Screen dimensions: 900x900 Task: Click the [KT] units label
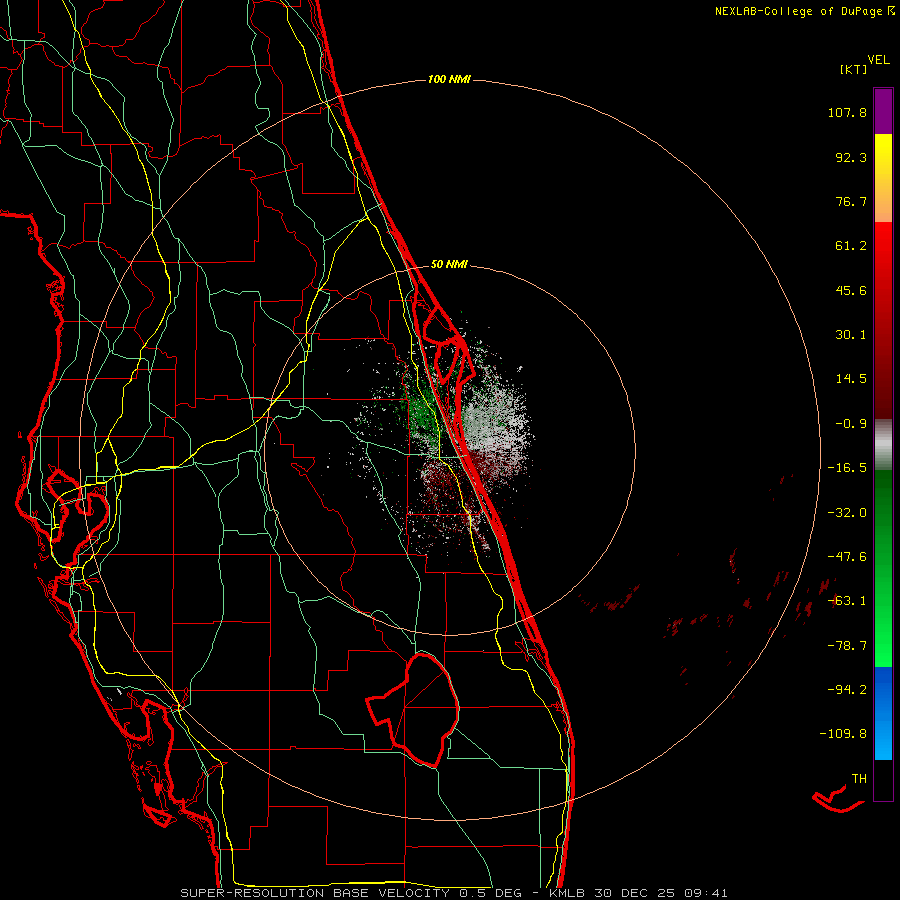[853, 69]
